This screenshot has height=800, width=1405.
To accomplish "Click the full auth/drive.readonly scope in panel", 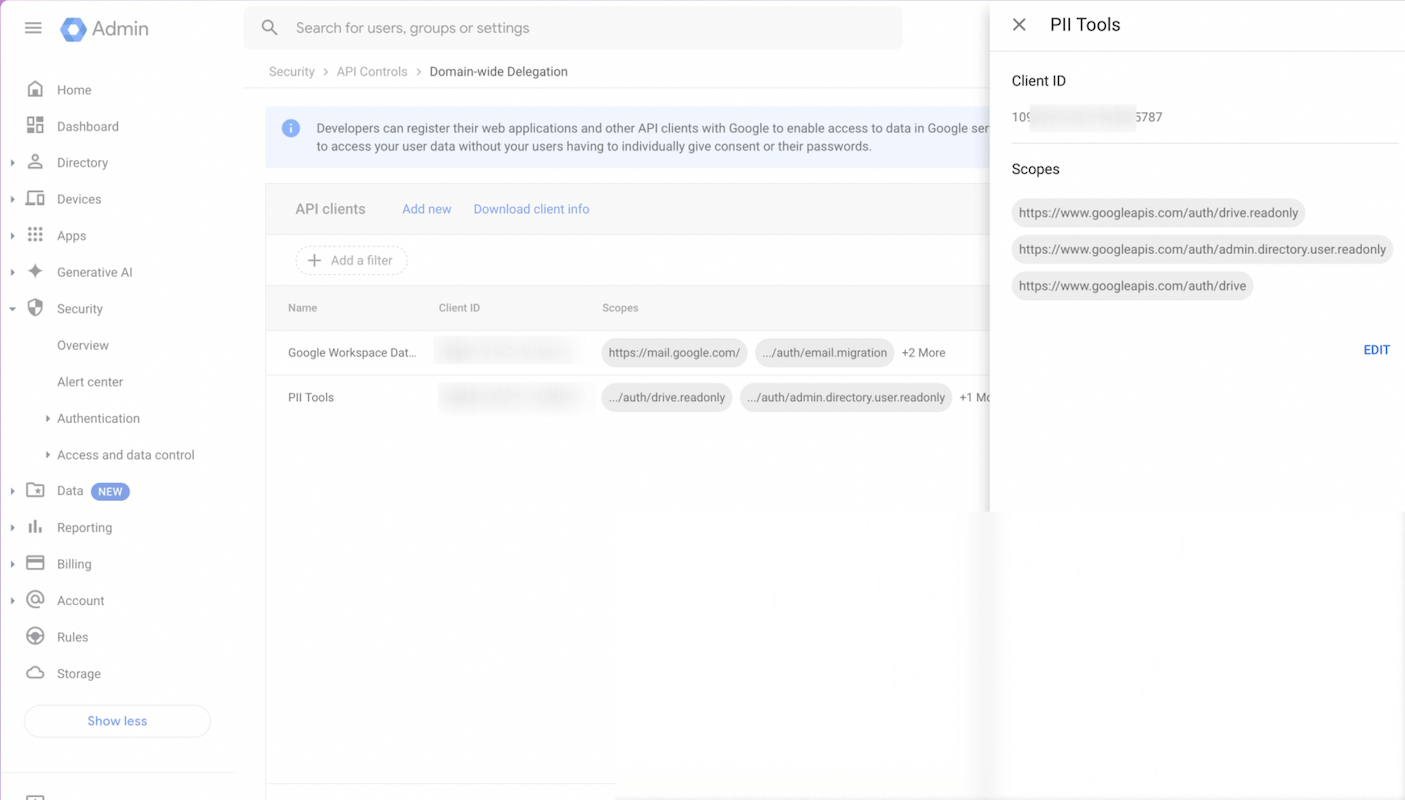I will tap(1158, 213).
